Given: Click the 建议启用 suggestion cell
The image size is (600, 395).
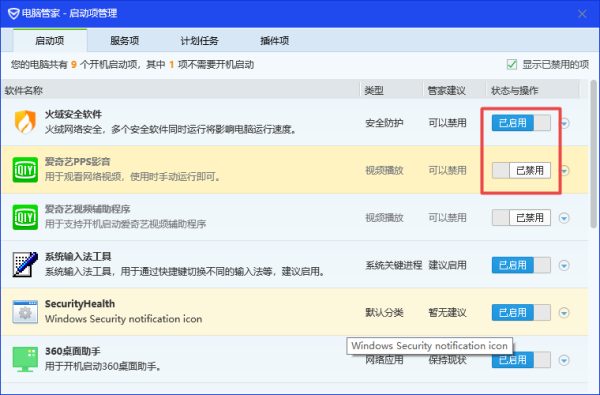Looking at the screenshot, I should pos(447,265).
